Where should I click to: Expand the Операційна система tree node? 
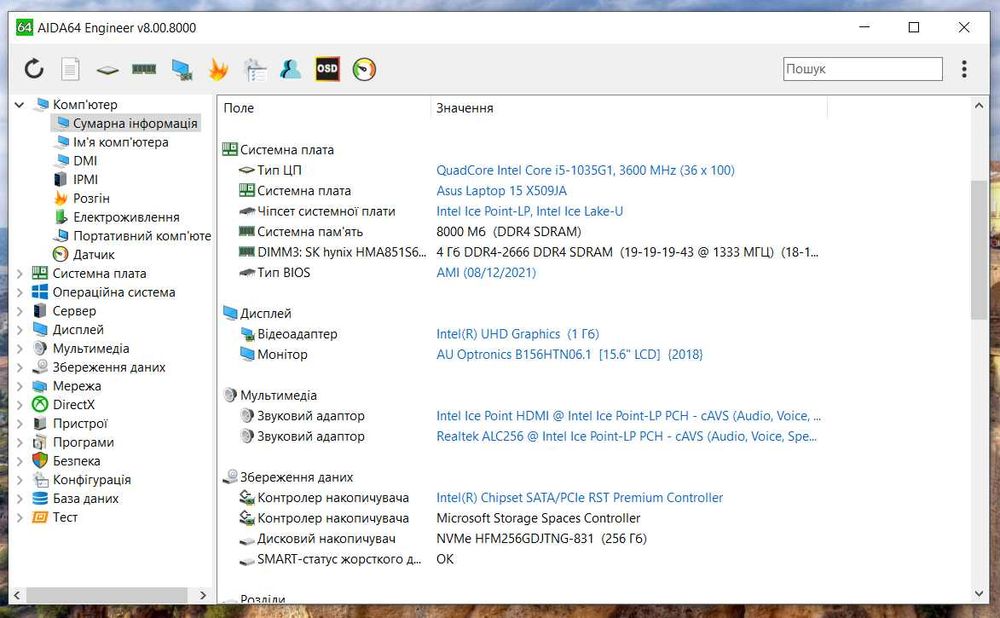19,292
